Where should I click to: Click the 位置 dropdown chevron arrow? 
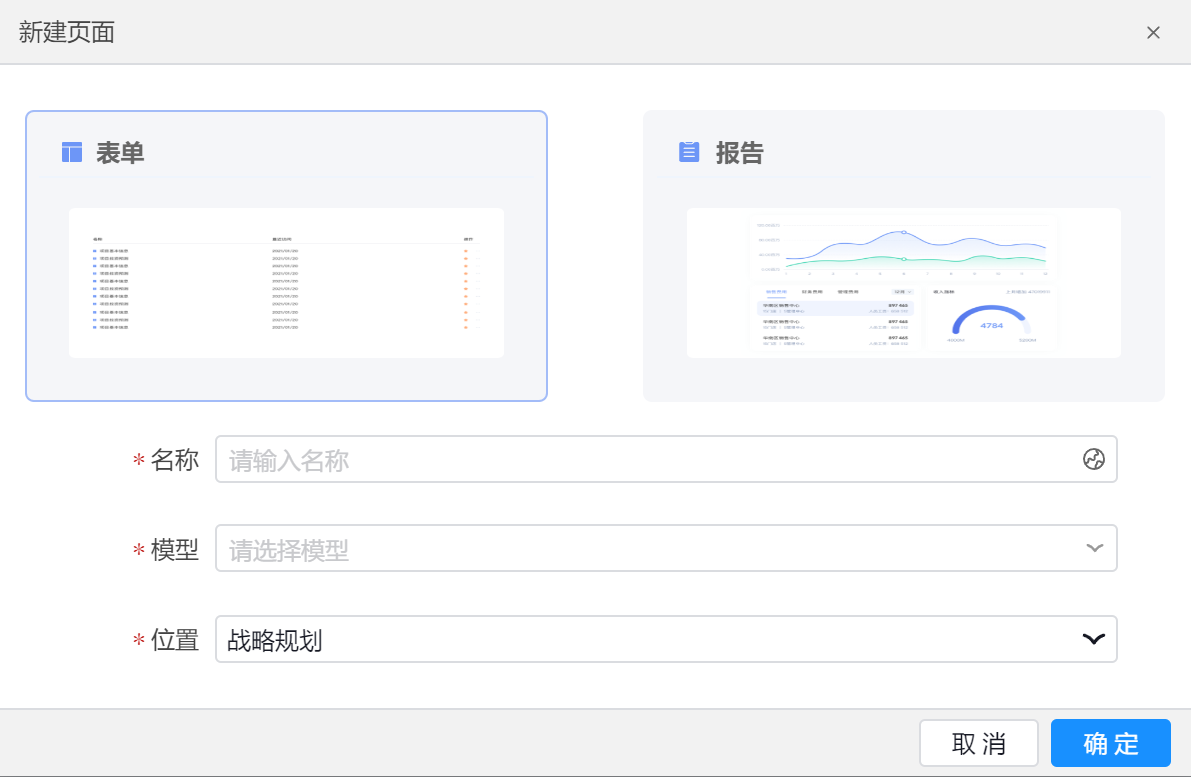click(x=1094, y=639)
